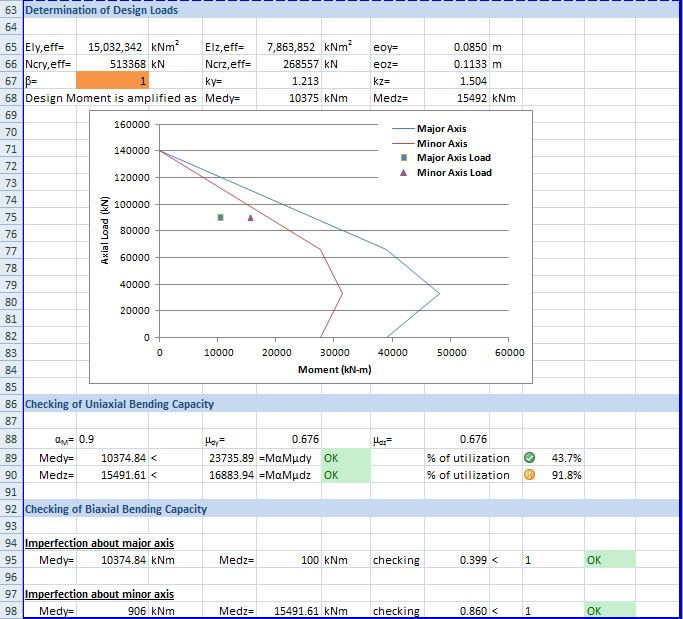Select Major Axis Load square marker on chart
683x619 pixels.
(x=220, y=217)
